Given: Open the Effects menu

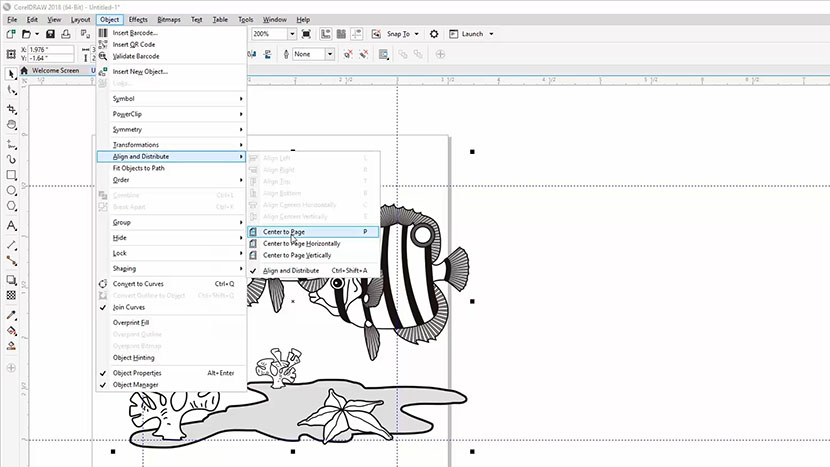Looking at the screenshot, I should 138,19.
